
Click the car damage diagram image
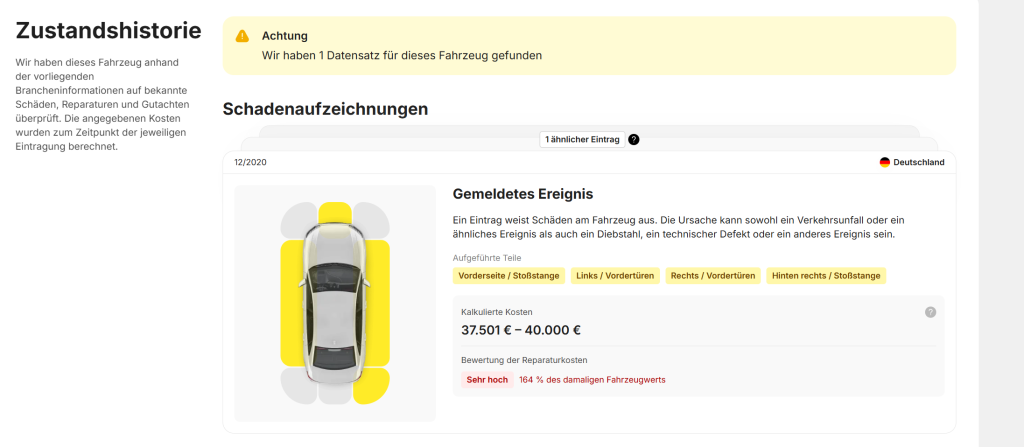335,303
